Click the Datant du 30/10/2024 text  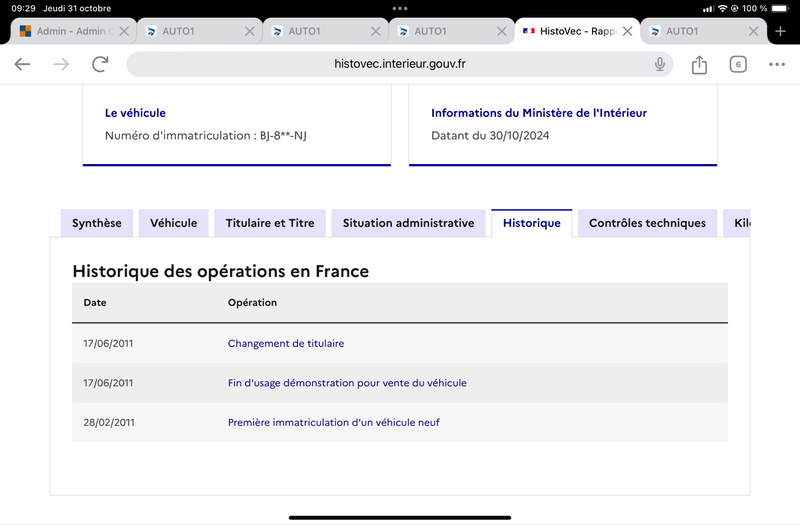click(x=490, y=136)
